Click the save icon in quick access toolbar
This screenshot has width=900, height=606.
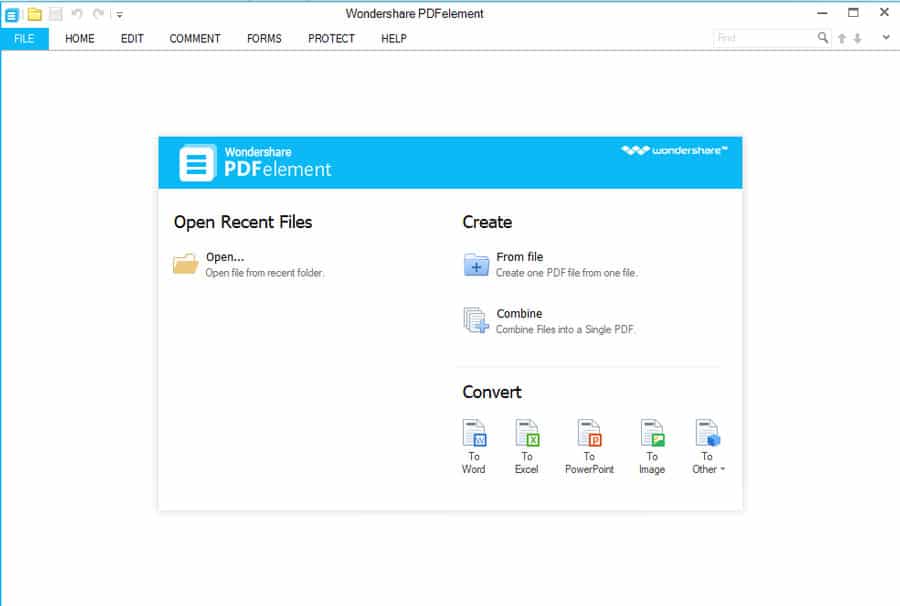click(56, 14)
